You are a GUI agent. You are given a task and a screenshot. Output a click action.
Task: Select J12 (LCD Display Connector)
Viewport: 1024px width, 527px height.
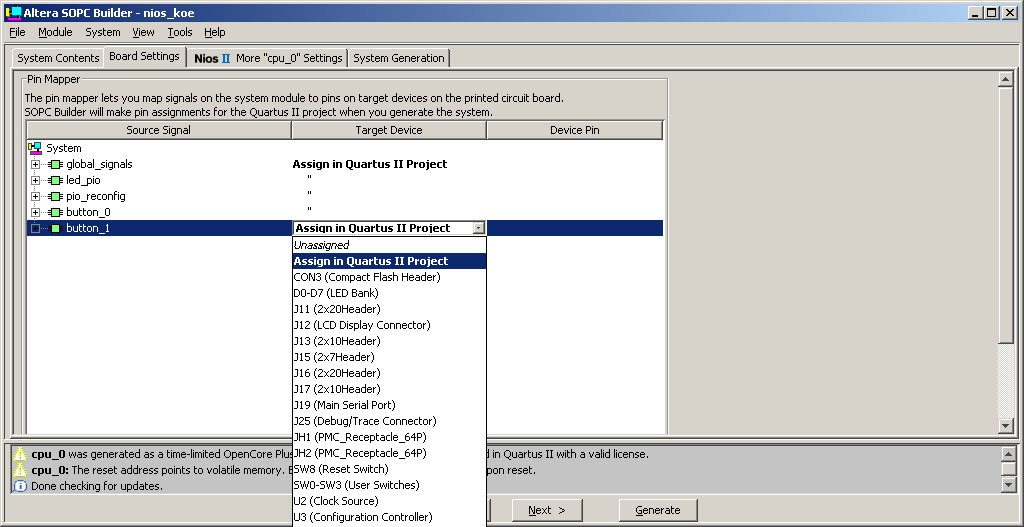tap(389, 325)
